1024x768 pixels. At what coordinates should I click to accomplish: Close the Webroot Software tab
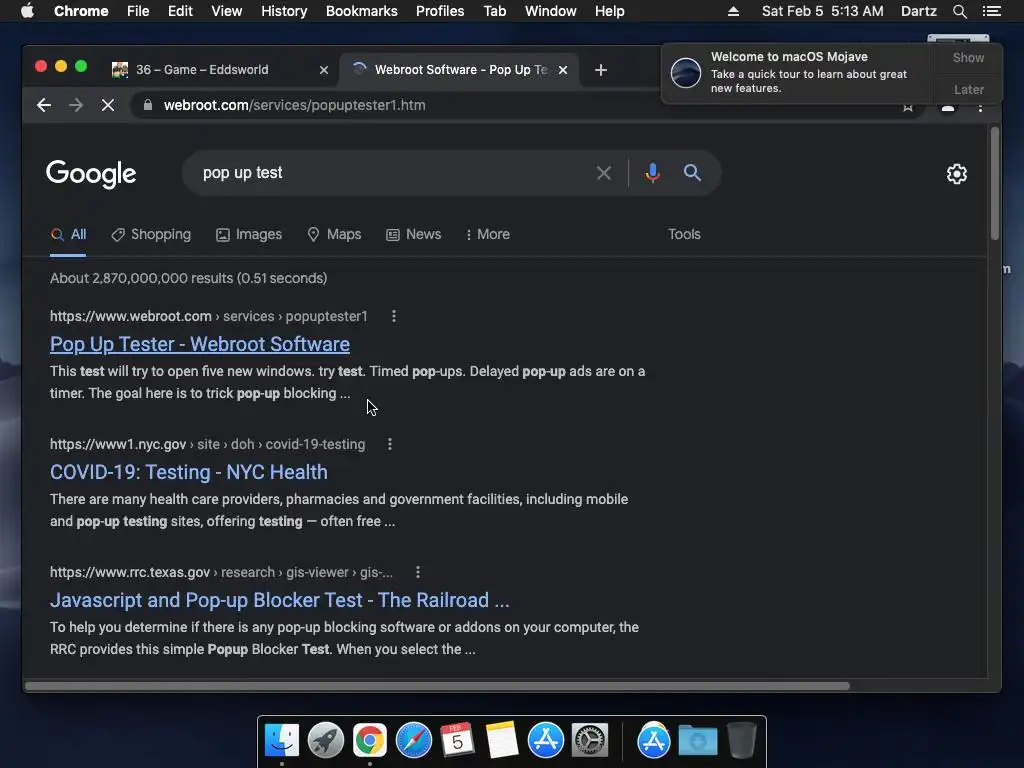click(563, 70)
